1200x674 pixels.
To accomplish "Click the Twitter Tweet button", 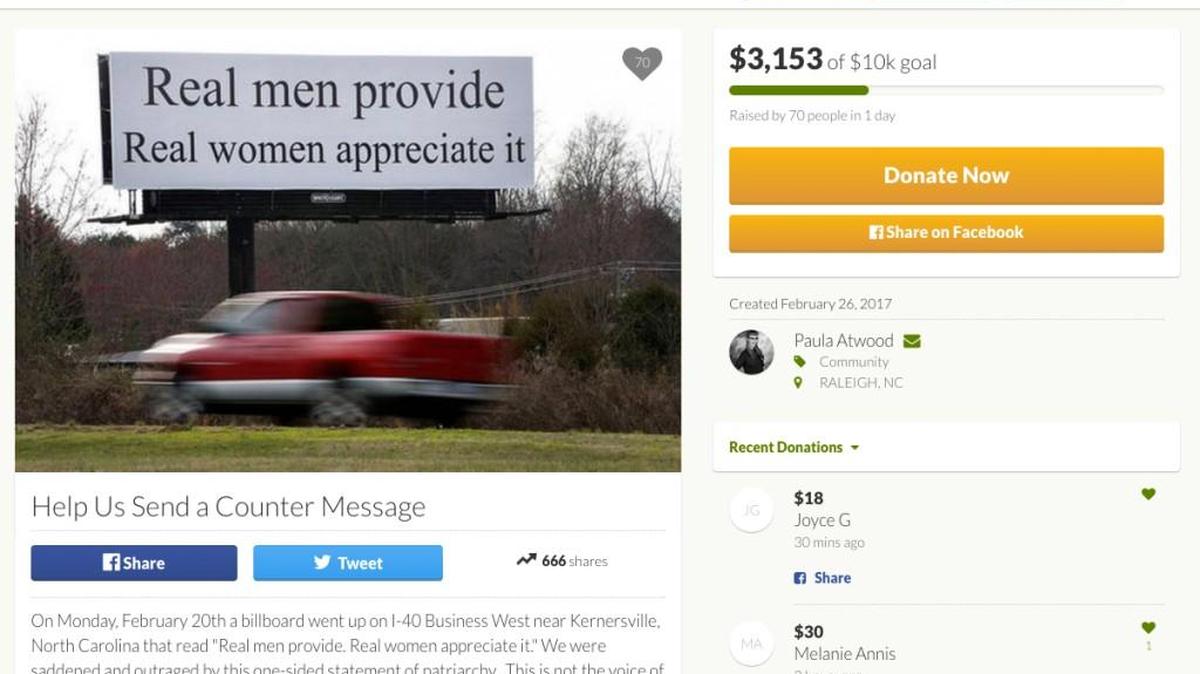I will (348, 563).
